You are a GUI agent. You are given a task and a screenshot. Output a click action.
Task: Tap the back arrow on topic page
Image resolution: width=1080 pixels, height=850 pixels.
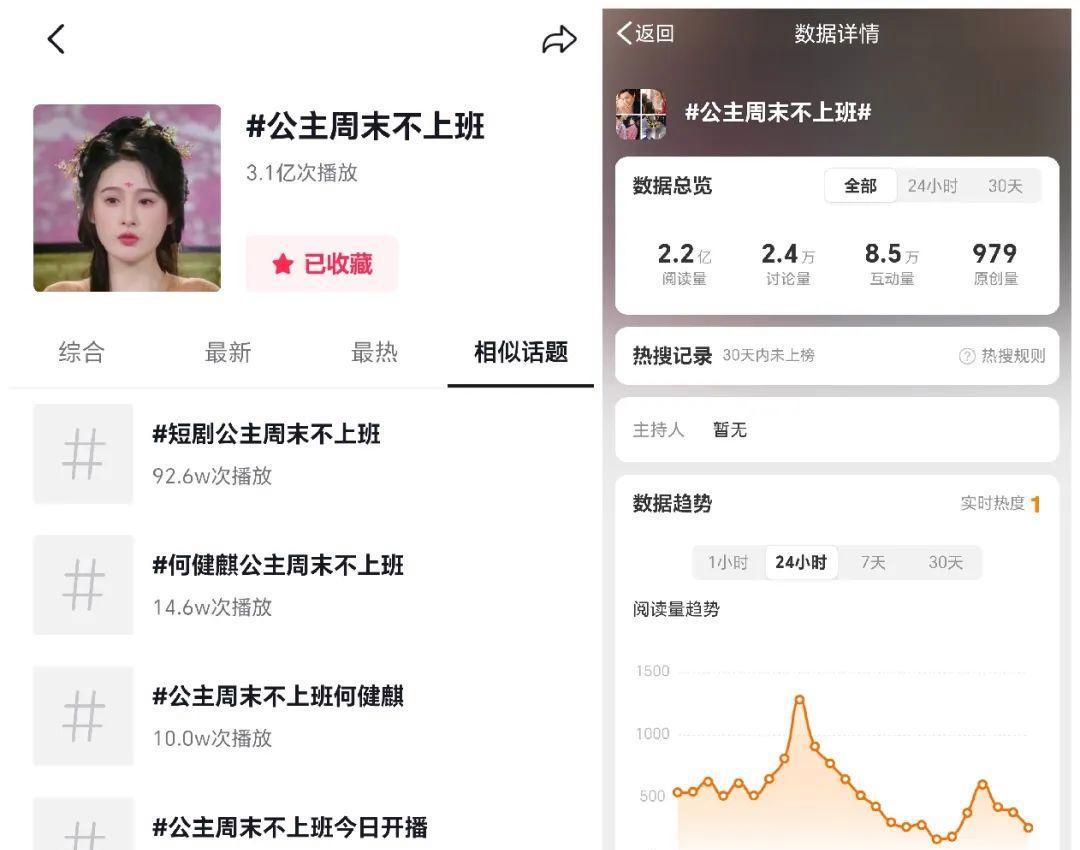pyautogui.click(x=56, y=39)
